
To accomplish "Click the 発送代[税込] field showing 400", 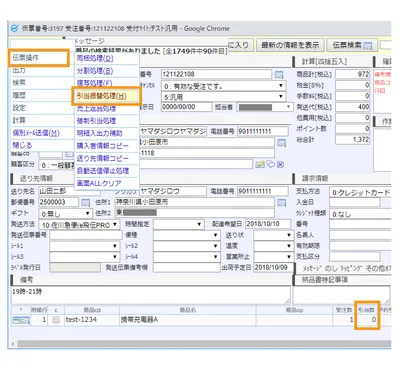I will (x=353, y=107).
